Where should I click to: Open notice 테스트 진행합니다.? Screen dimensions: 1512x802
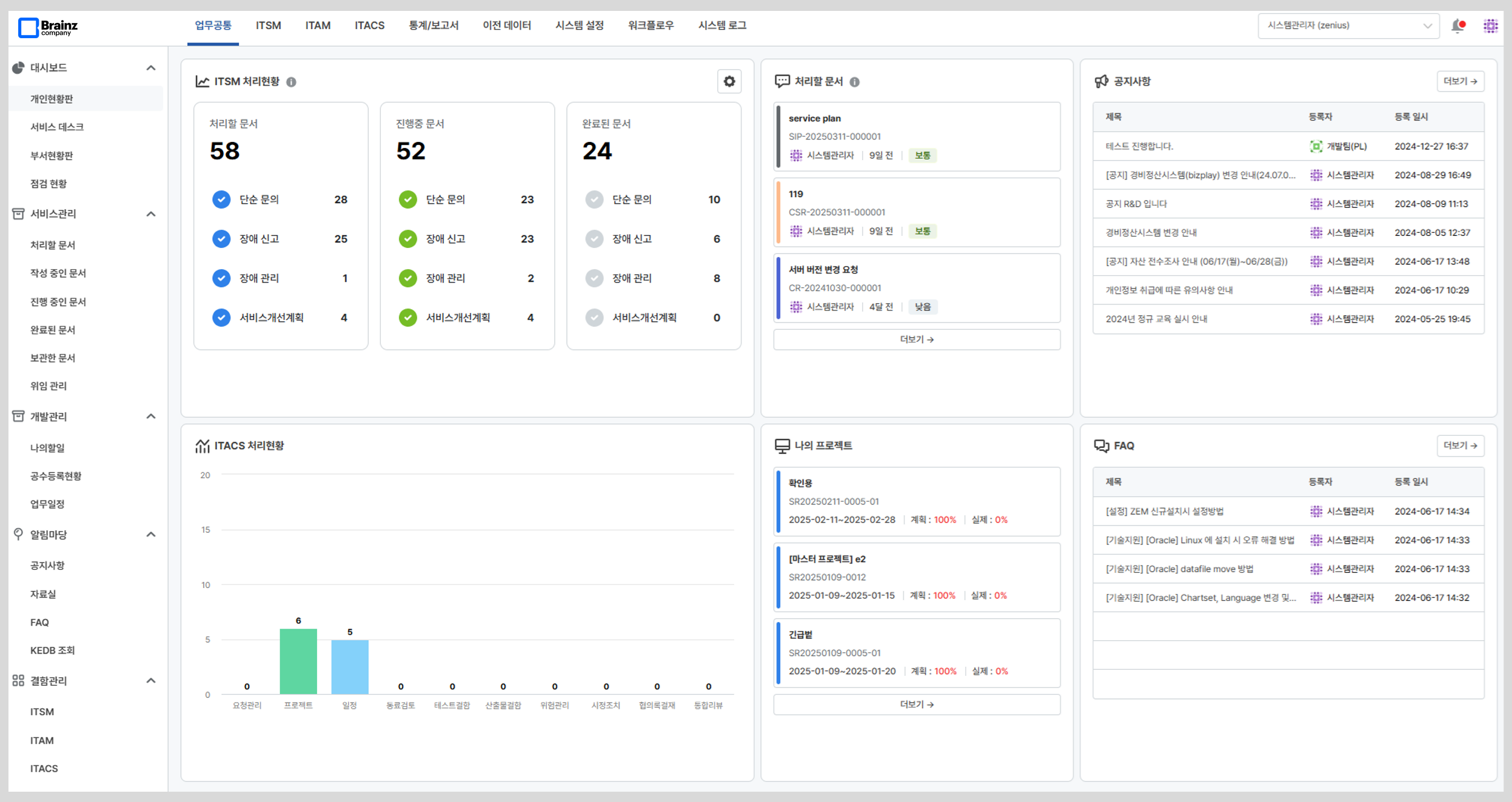tap(1139, 146)
